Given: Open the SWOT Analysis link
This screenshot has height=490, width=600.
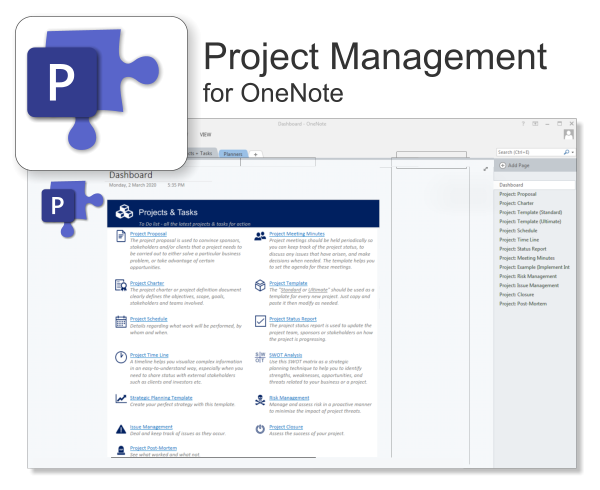Looking at the screenshot, I should tap(285, 355).
